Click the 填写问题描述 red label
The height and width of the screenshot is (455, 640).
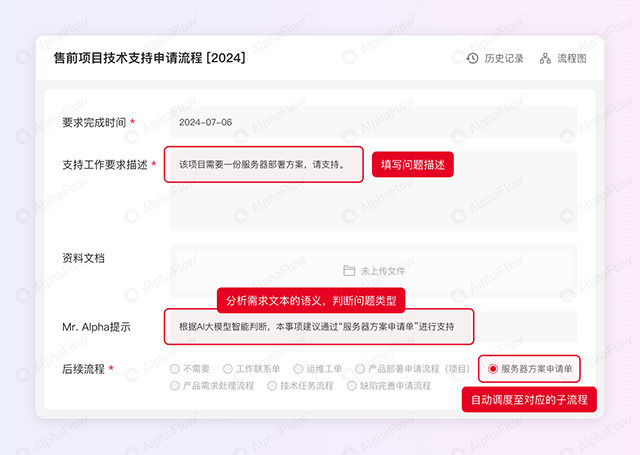[413, 165]
